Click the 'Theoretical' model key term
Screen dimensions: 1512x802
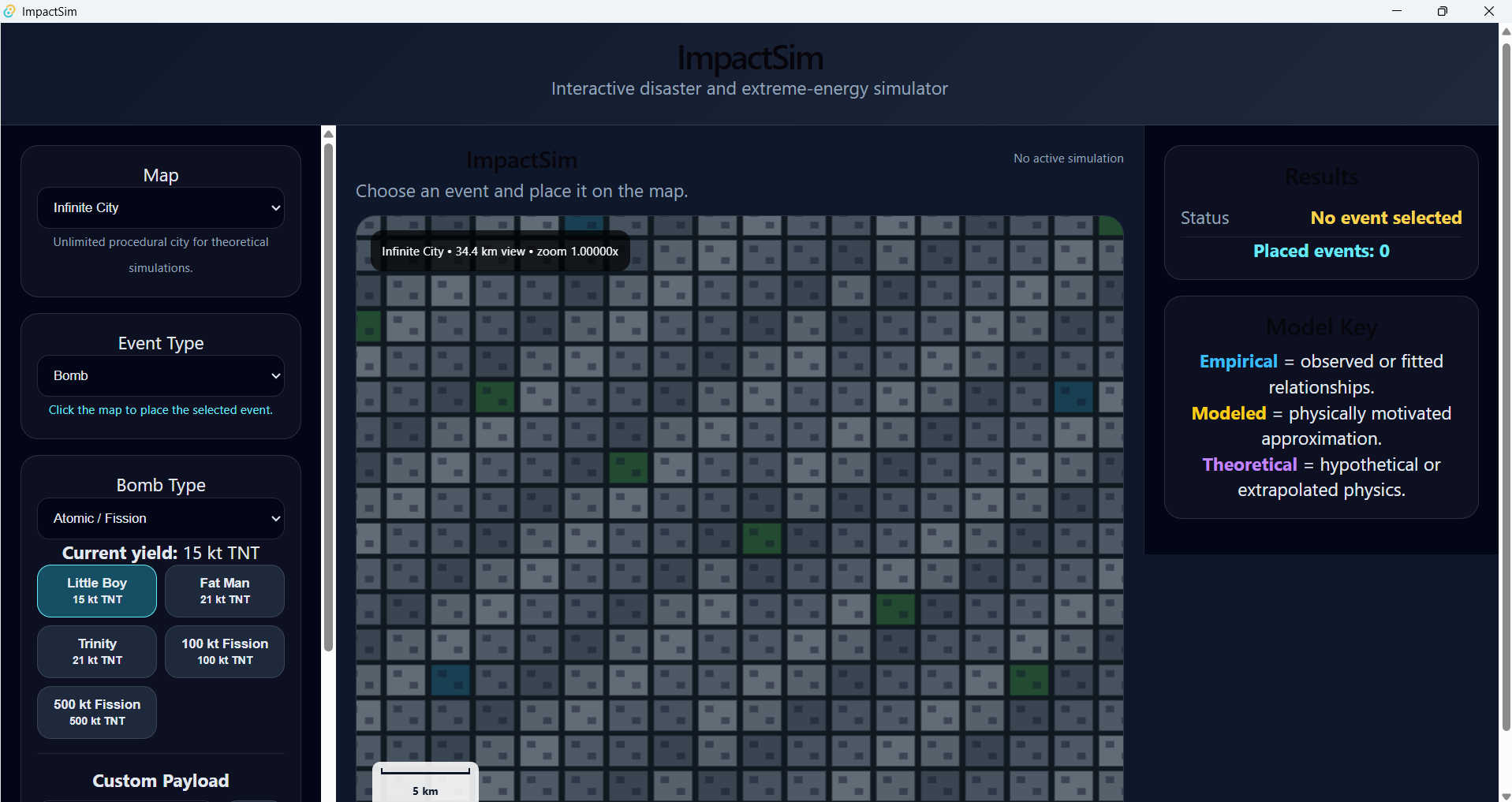[1249, 464]
